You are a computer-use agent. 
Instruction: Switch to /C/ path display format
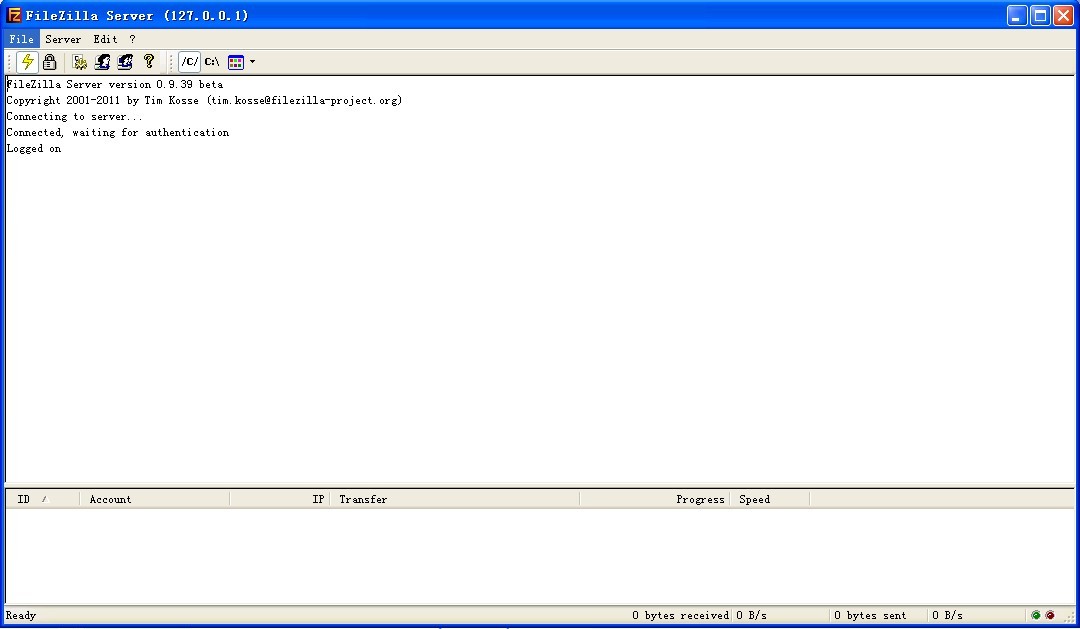click(189, 62)
